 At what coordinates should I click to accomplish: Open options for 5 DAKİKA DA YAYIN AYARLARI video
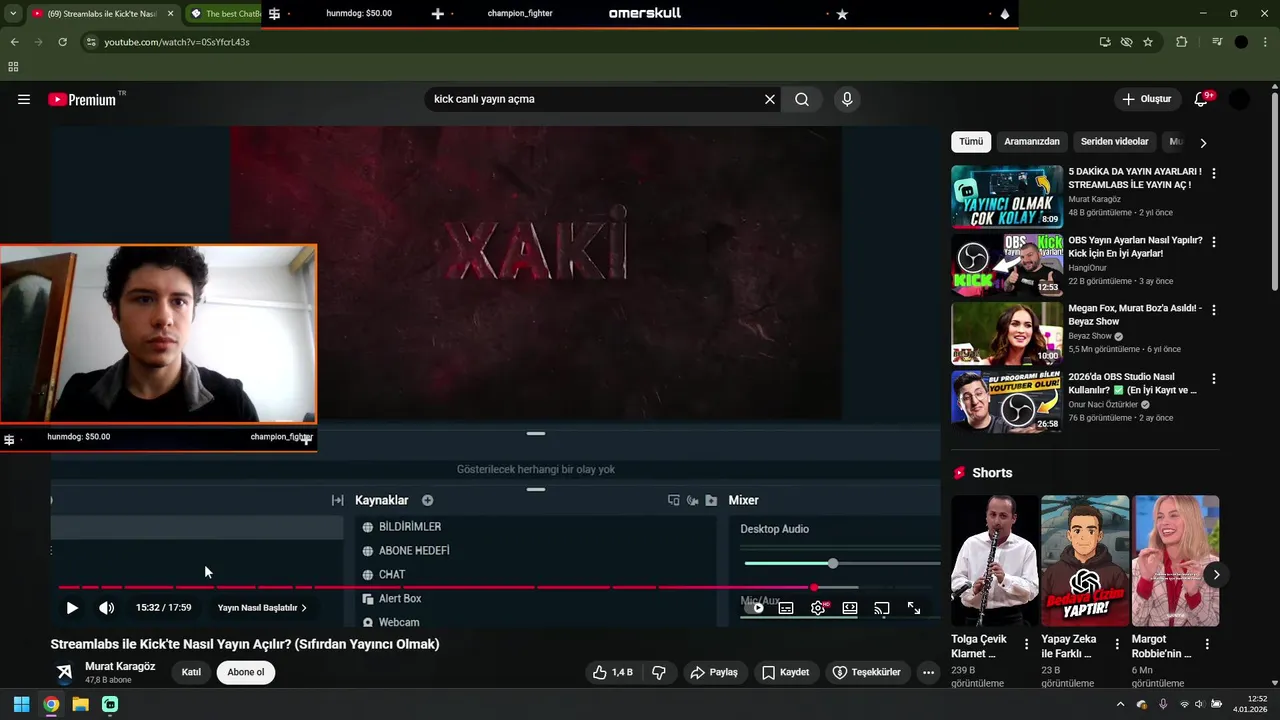tap(1214, 173)
